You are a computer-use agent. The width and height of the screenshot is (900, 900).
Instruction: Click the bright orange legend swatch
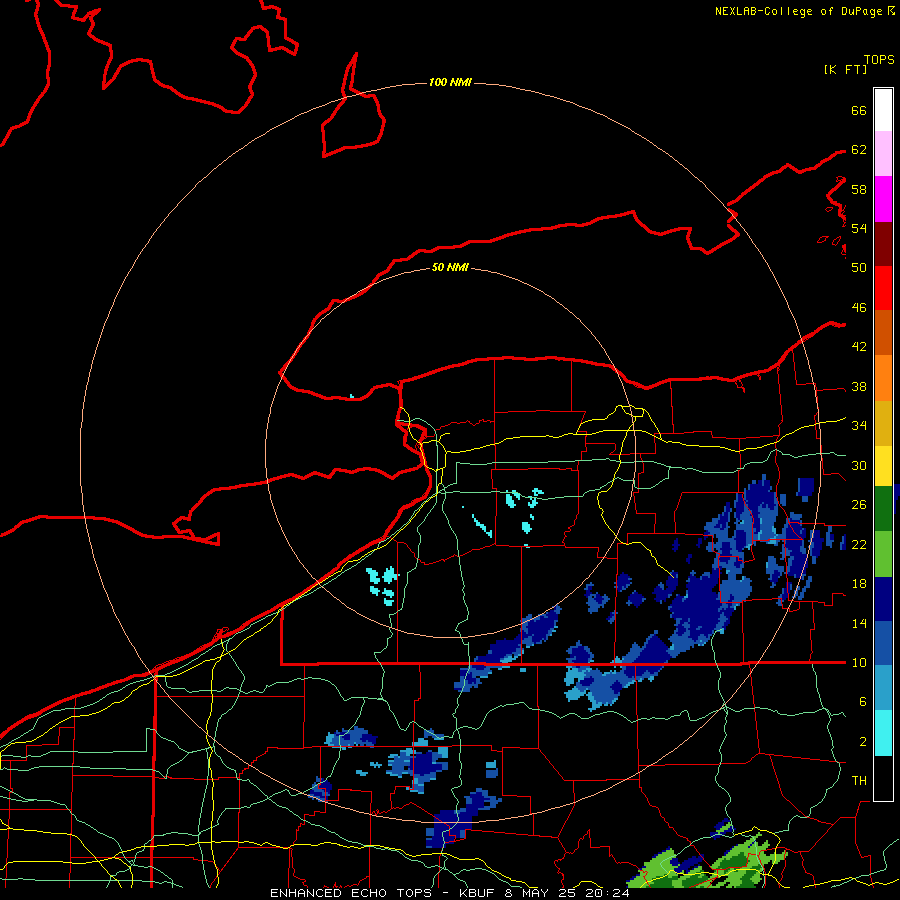pyautogui.click(x=883, y=378)
